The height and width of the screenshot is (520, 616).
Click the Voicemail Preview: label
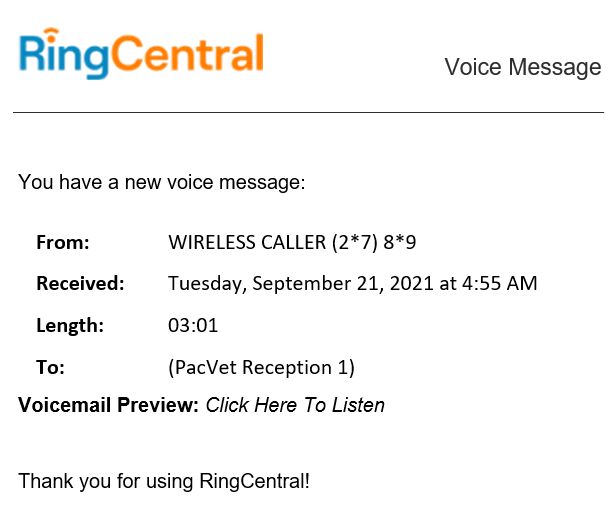point(108,405)
